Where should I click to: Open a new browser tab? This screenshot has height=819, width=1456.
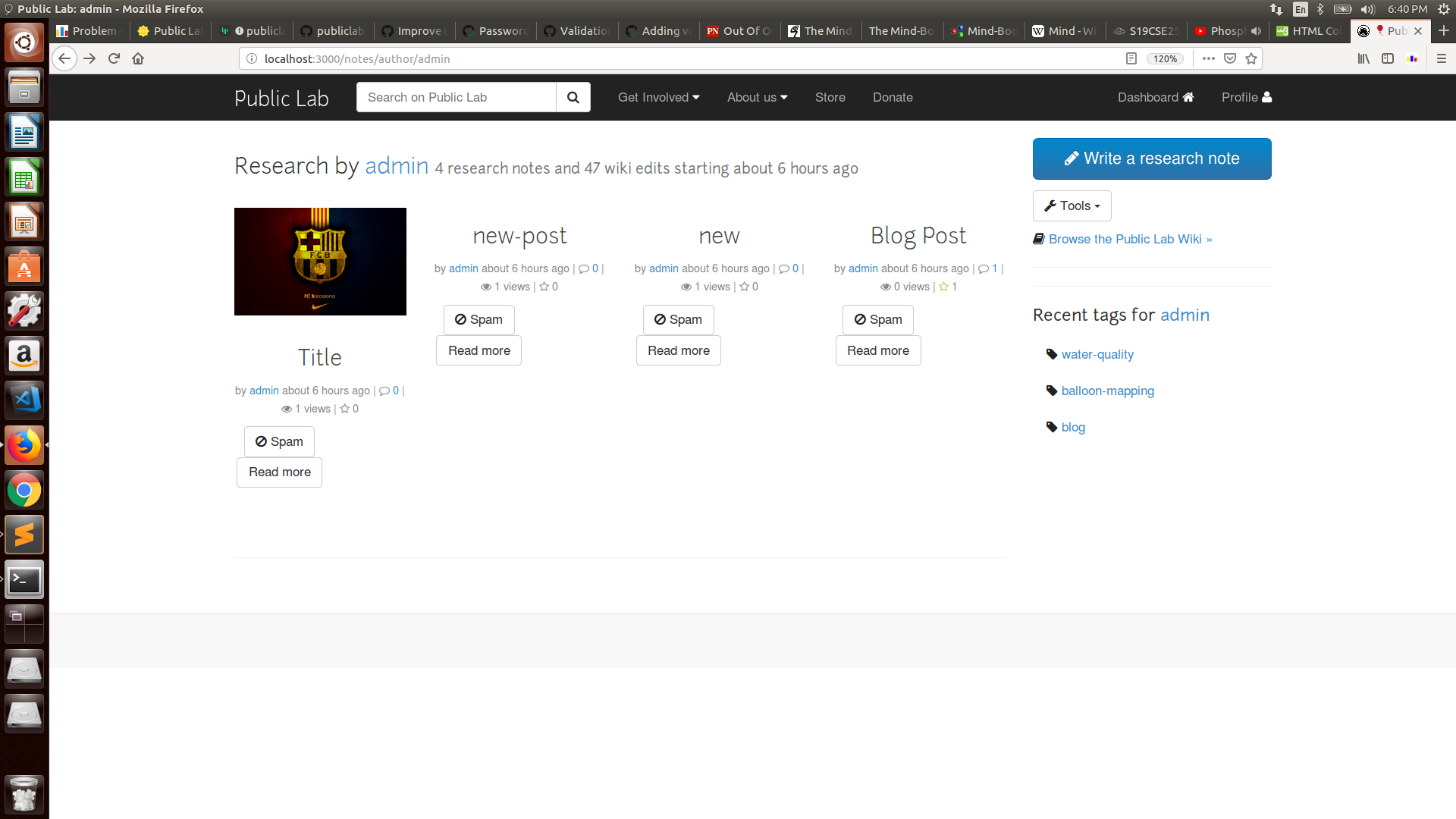[x=1444, y=31]
